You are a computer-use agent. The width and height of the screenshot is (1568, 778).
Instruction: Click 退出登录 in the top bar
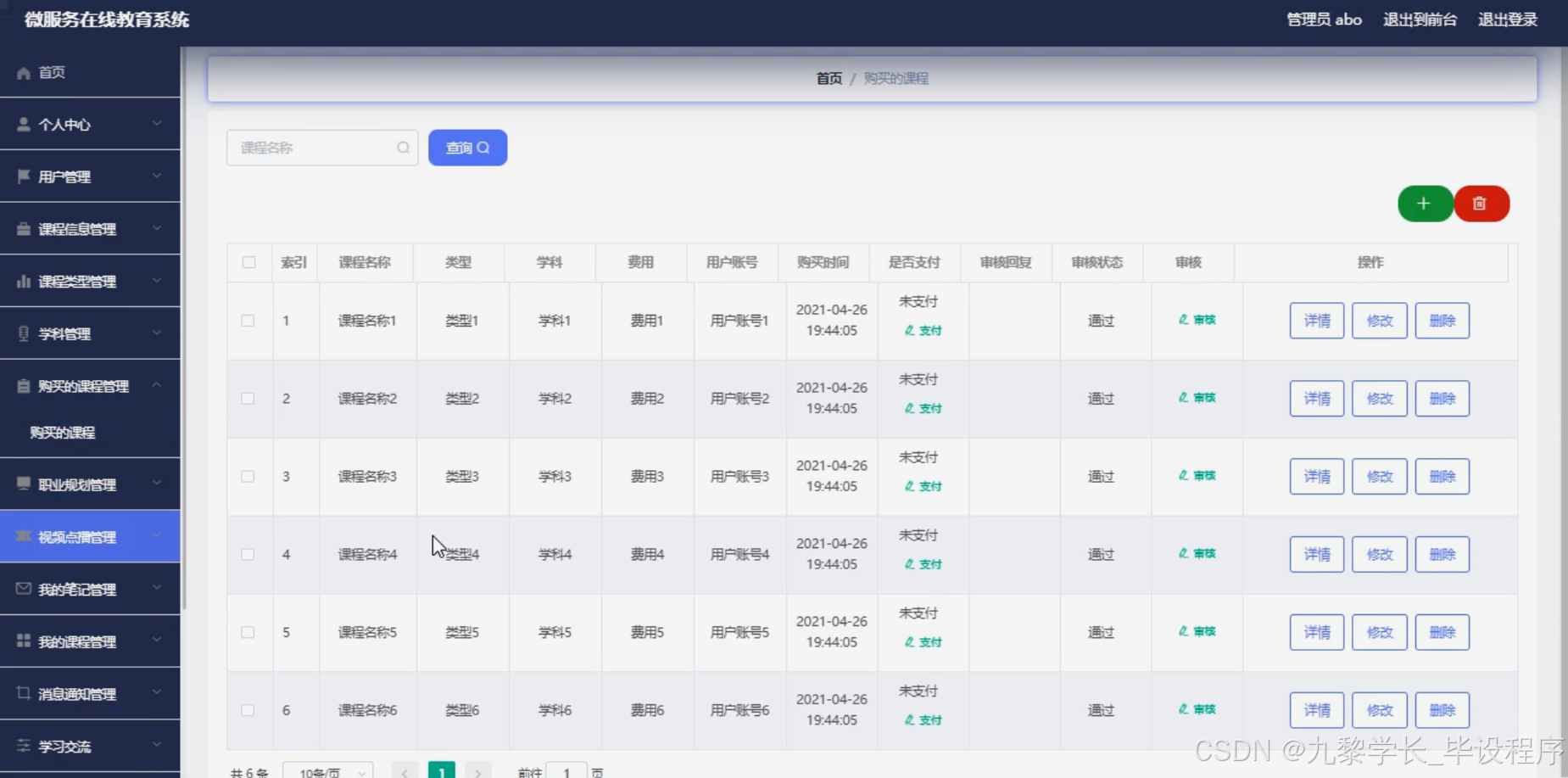point(1508,20)
